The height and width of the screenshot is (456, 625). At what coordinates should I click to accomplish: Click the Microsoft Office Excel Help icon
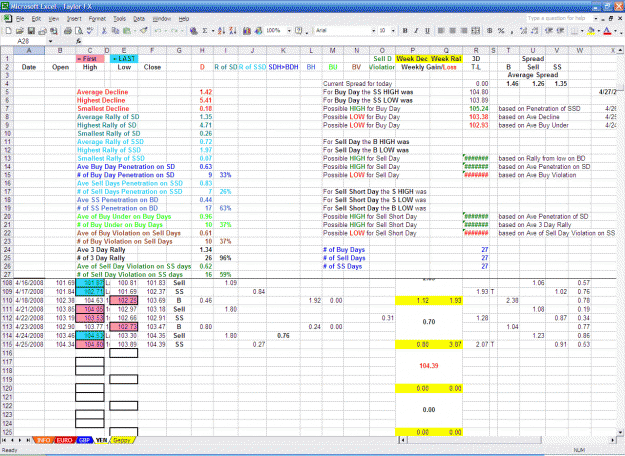(x=299, y=31)
